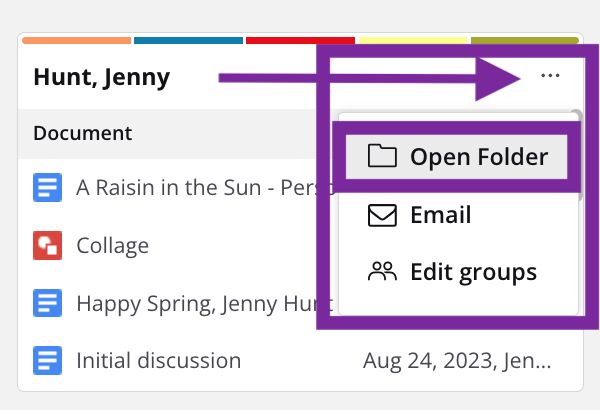
Task: Open Happy Spring, Jenny Hunt document
Action: click(205, 304)
